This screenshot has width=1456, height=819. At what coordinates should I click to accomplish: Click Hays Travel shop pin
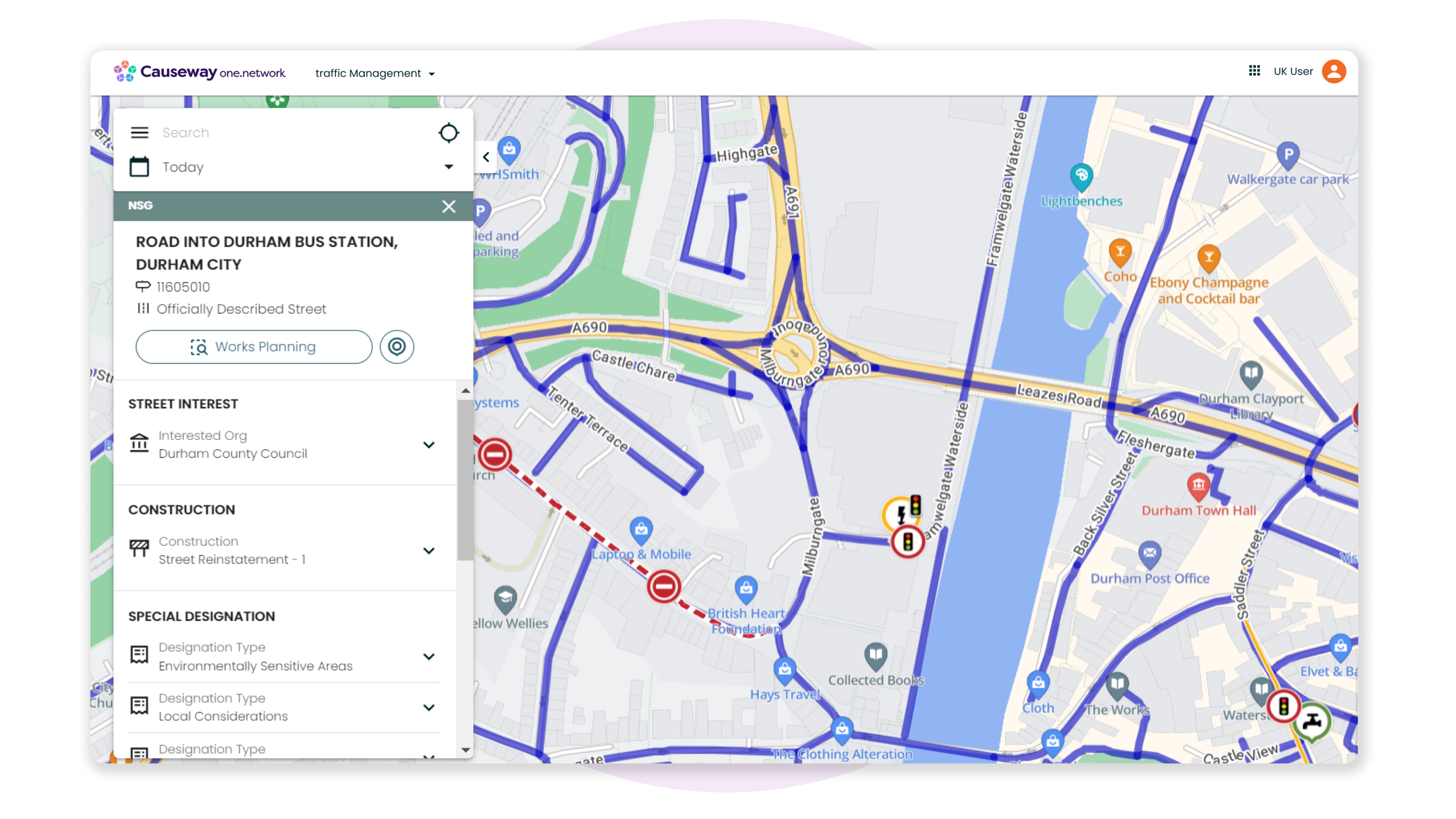click(x=784, y=671)
